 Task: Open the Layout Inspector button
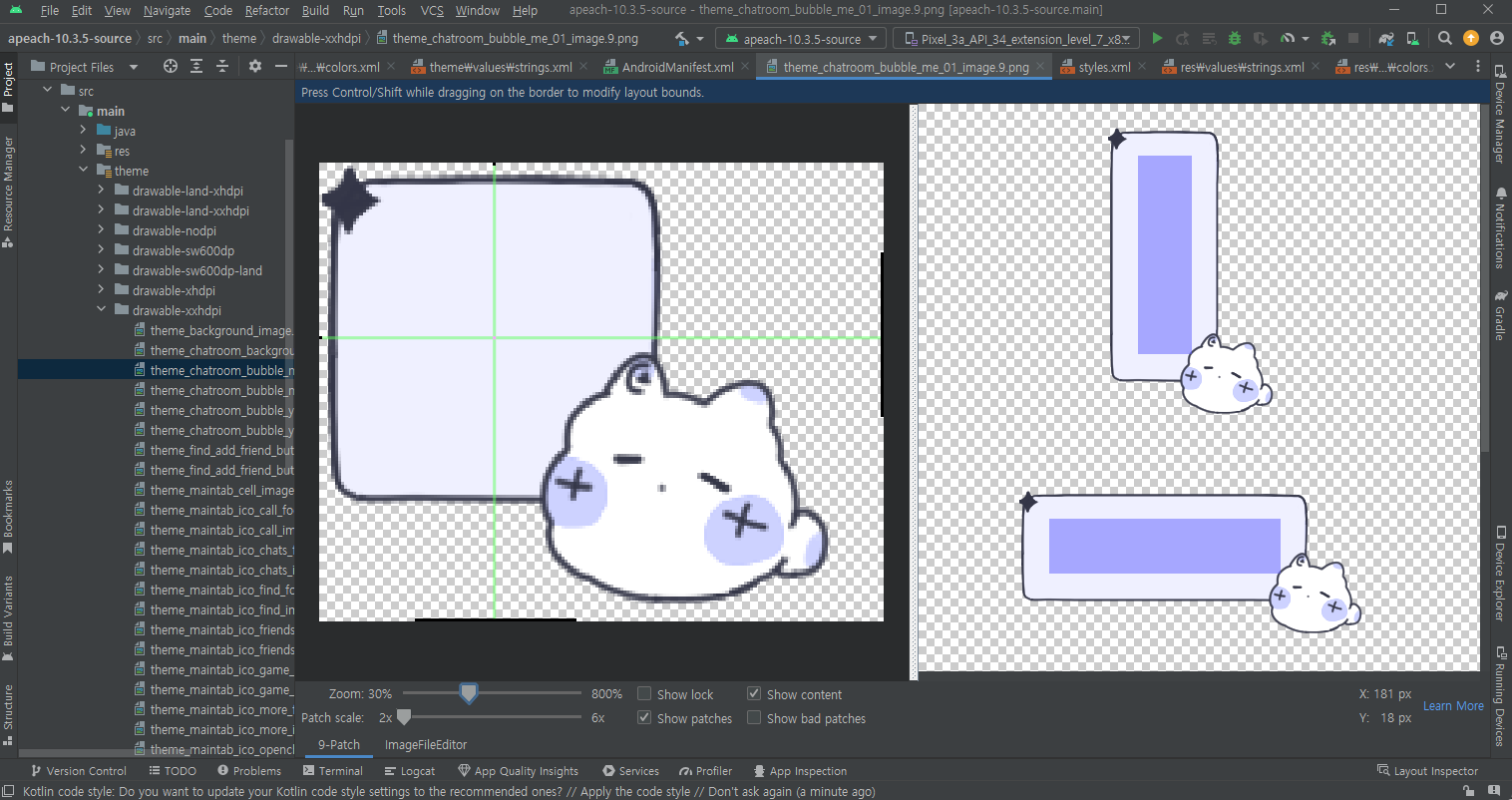[1427, 770]
